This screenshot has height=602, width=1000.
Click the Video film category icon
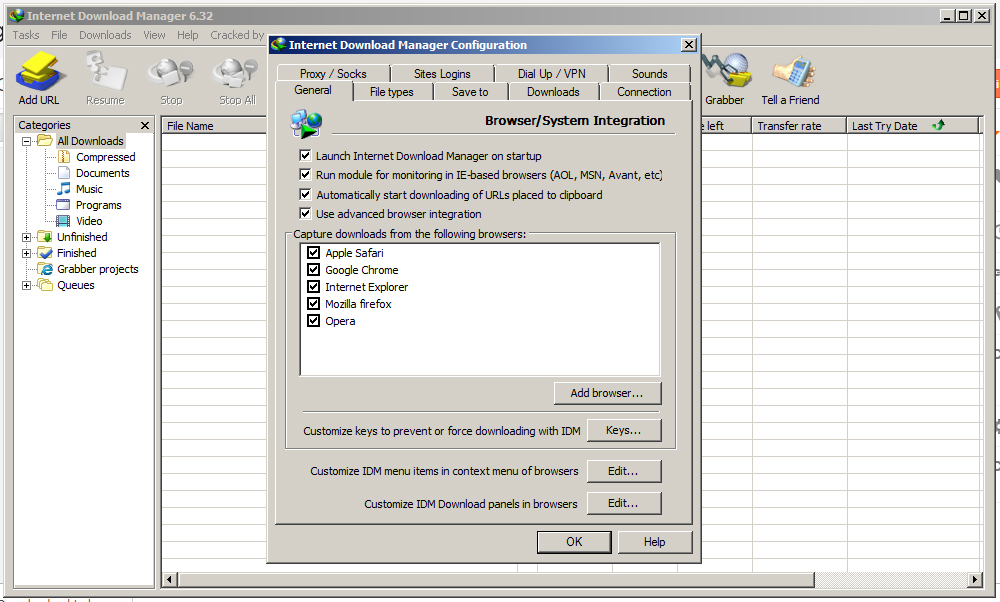point(63,221)
